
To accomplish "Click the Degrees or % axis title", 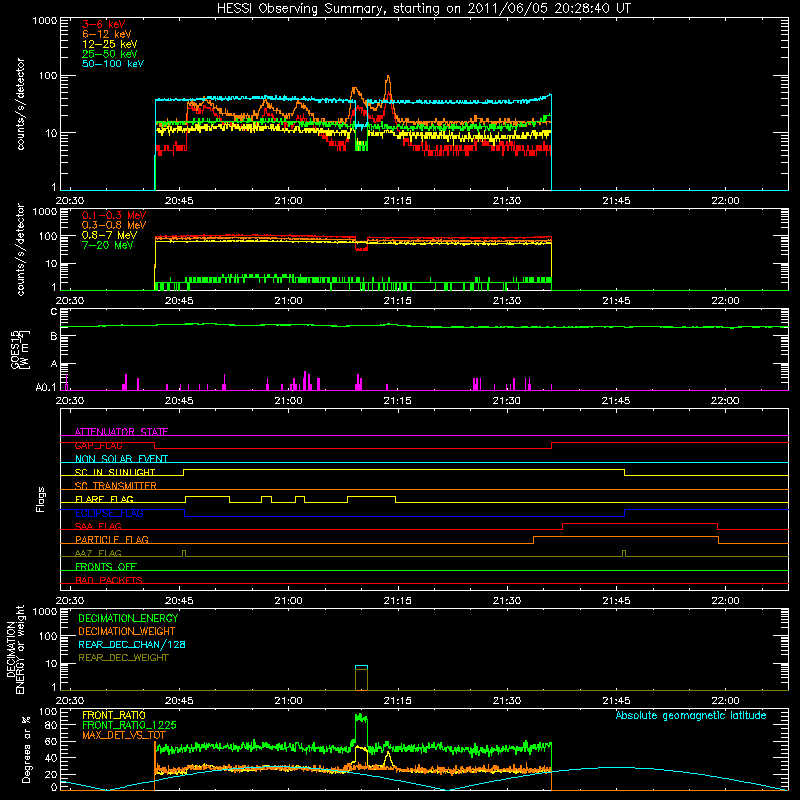I will coord(26,749).
